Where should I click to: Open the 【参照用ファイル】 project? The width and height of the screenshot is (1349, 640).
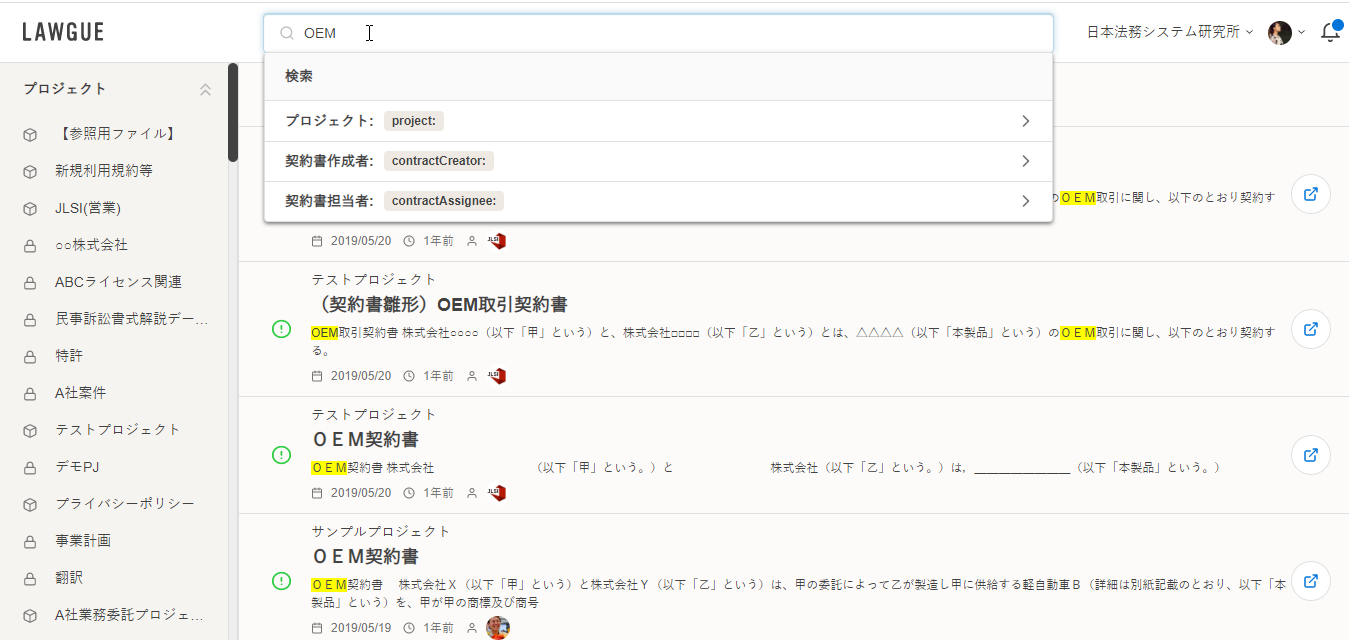click(116, 133)
